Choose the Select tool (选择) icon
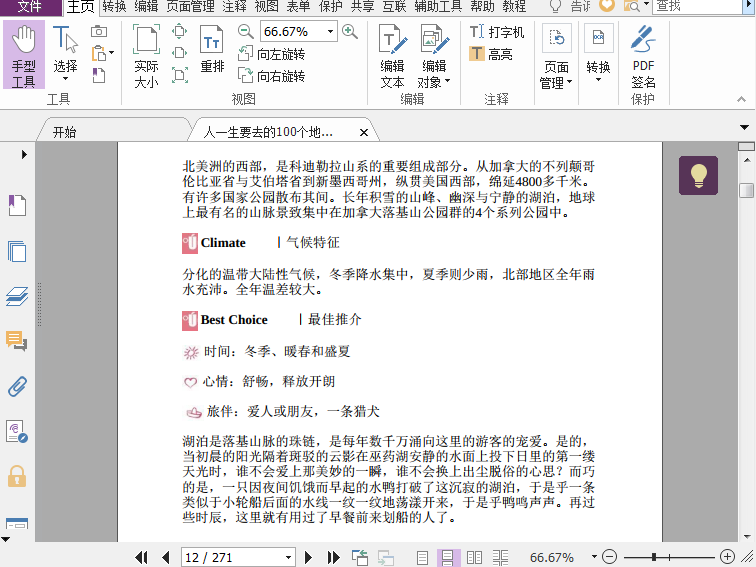756x567 pixels. click(x=65, y=39)
